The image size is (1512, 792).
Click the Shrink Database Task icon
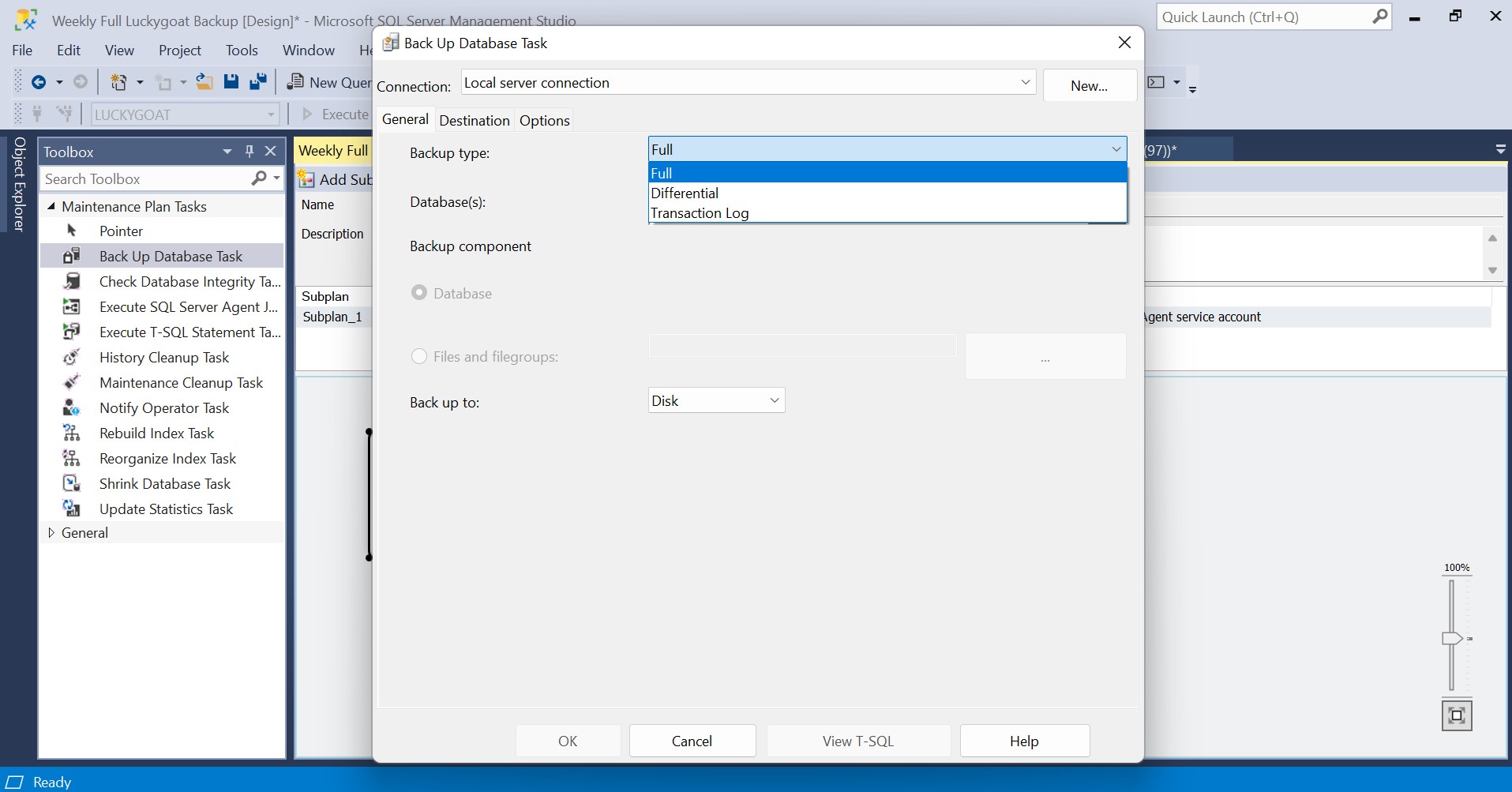(x=72, y=483)
